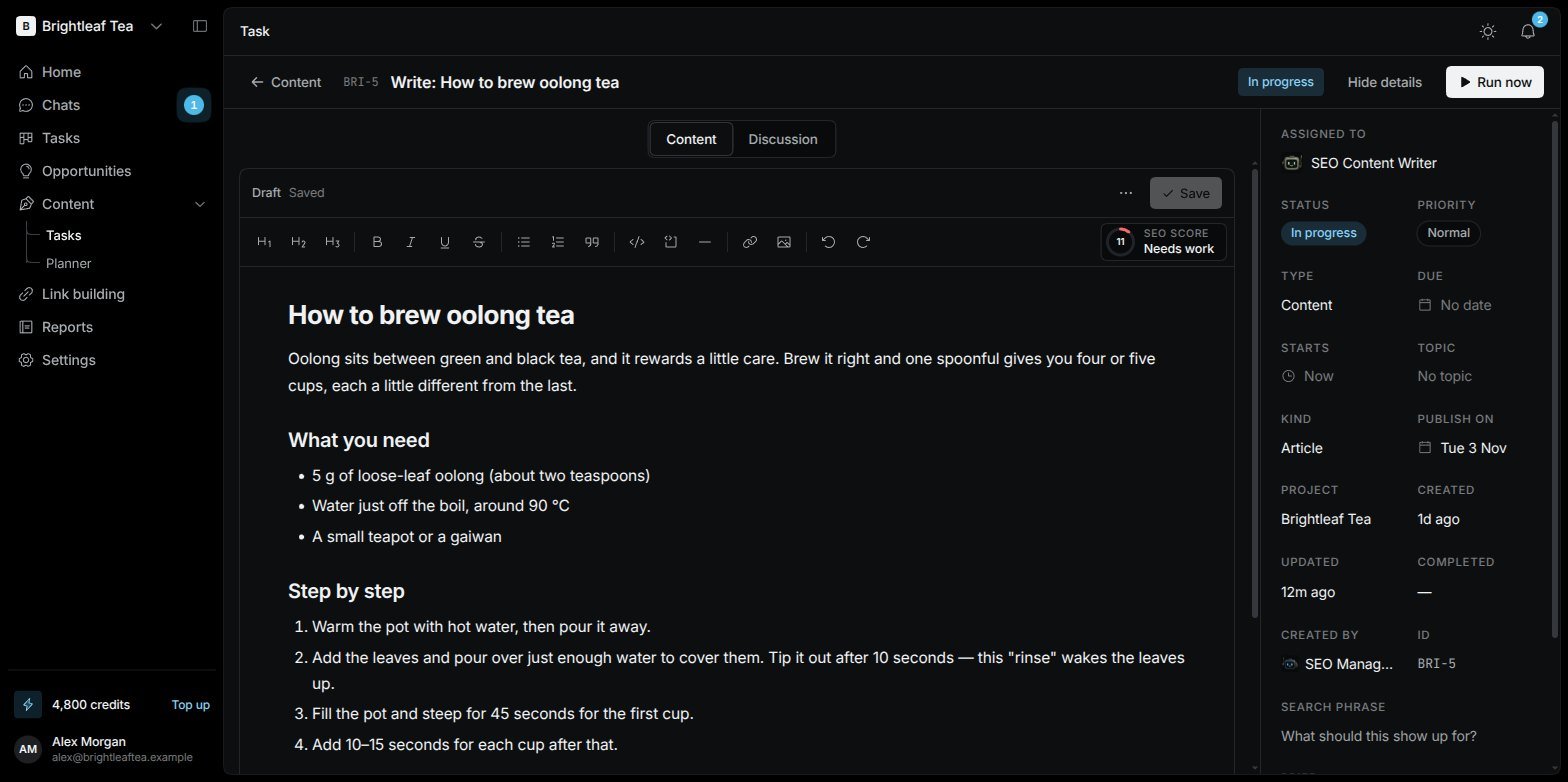Select the Content tab
Viewport: 1568px width, 782px height.
[691, 139]
